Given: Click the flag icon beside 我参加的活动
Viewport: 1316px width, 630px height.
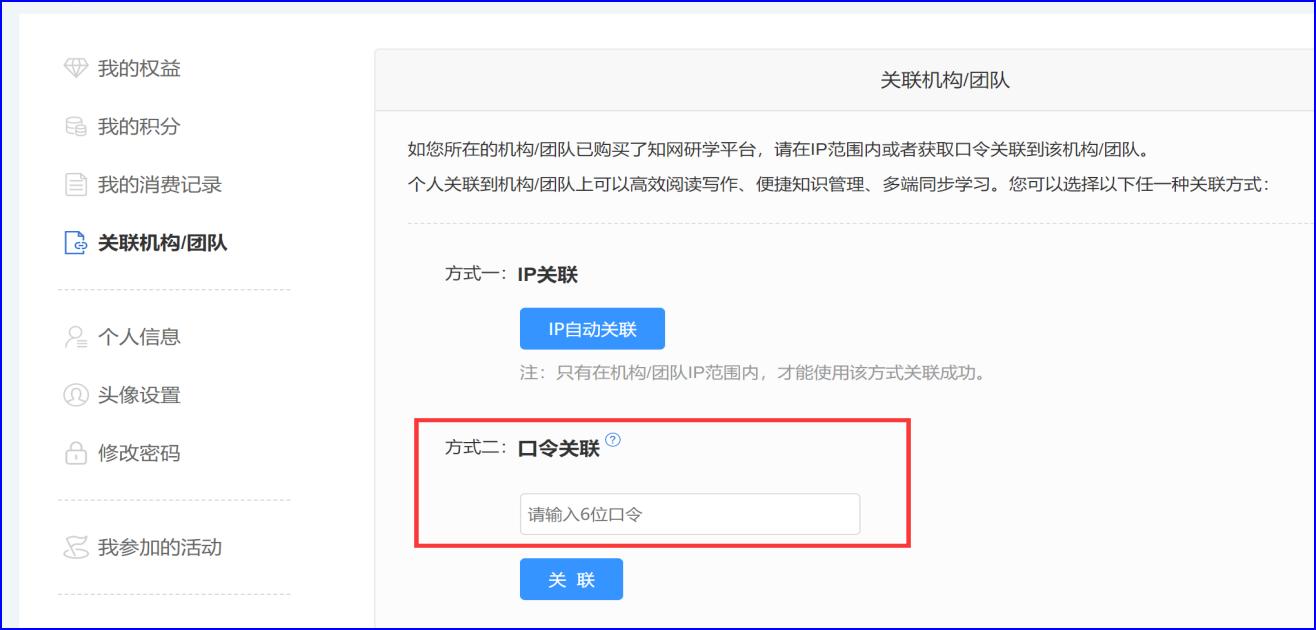Looking at the screenshot, I should point(76,548).
